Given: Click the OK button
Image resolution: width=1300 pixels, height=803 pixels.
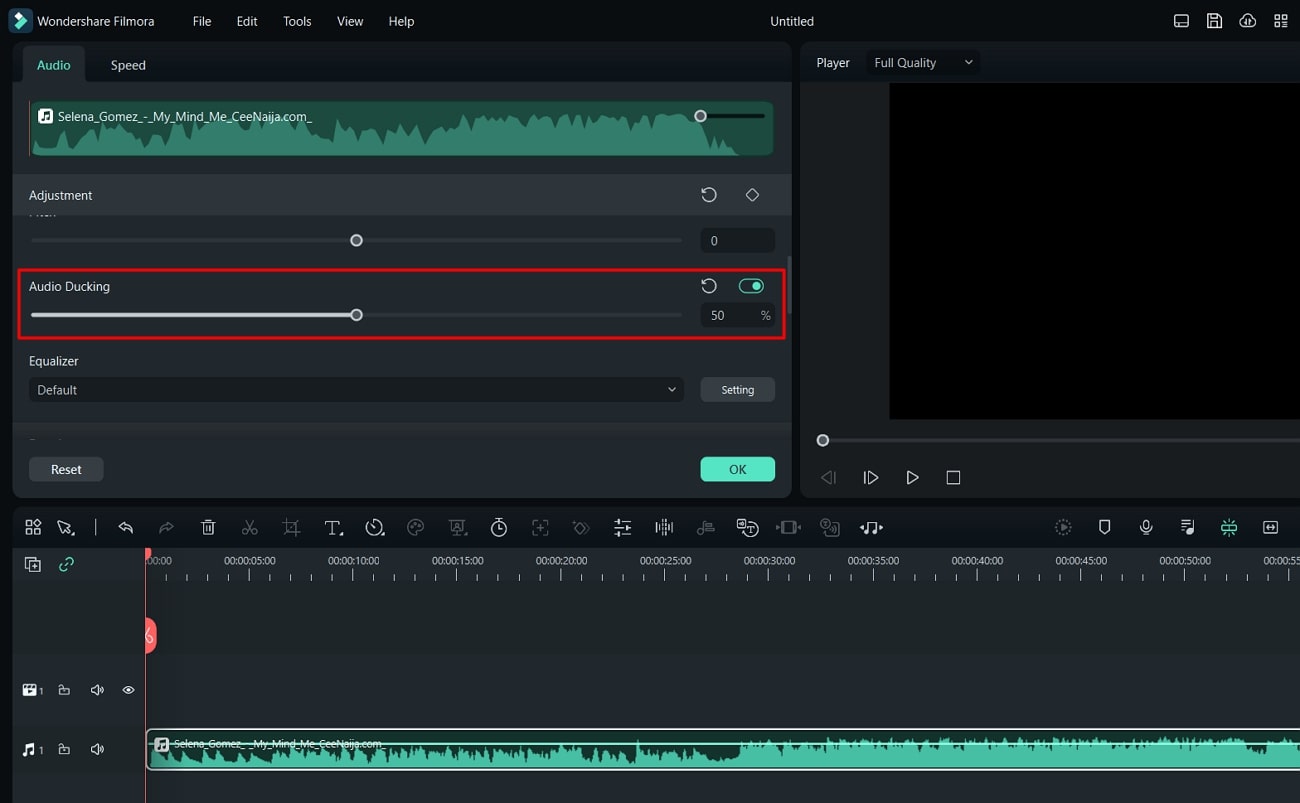Looking at the screenshot, I should point(737,469).
